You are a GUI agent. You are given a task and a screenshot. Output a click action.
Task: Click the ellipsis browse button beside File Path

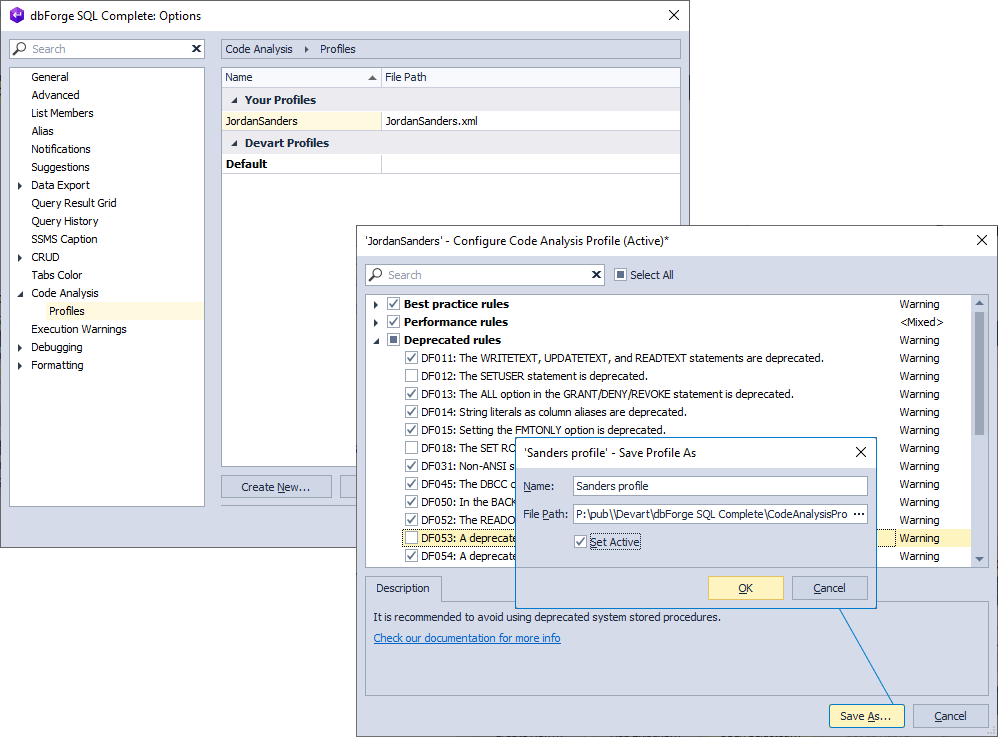[859, 514]
